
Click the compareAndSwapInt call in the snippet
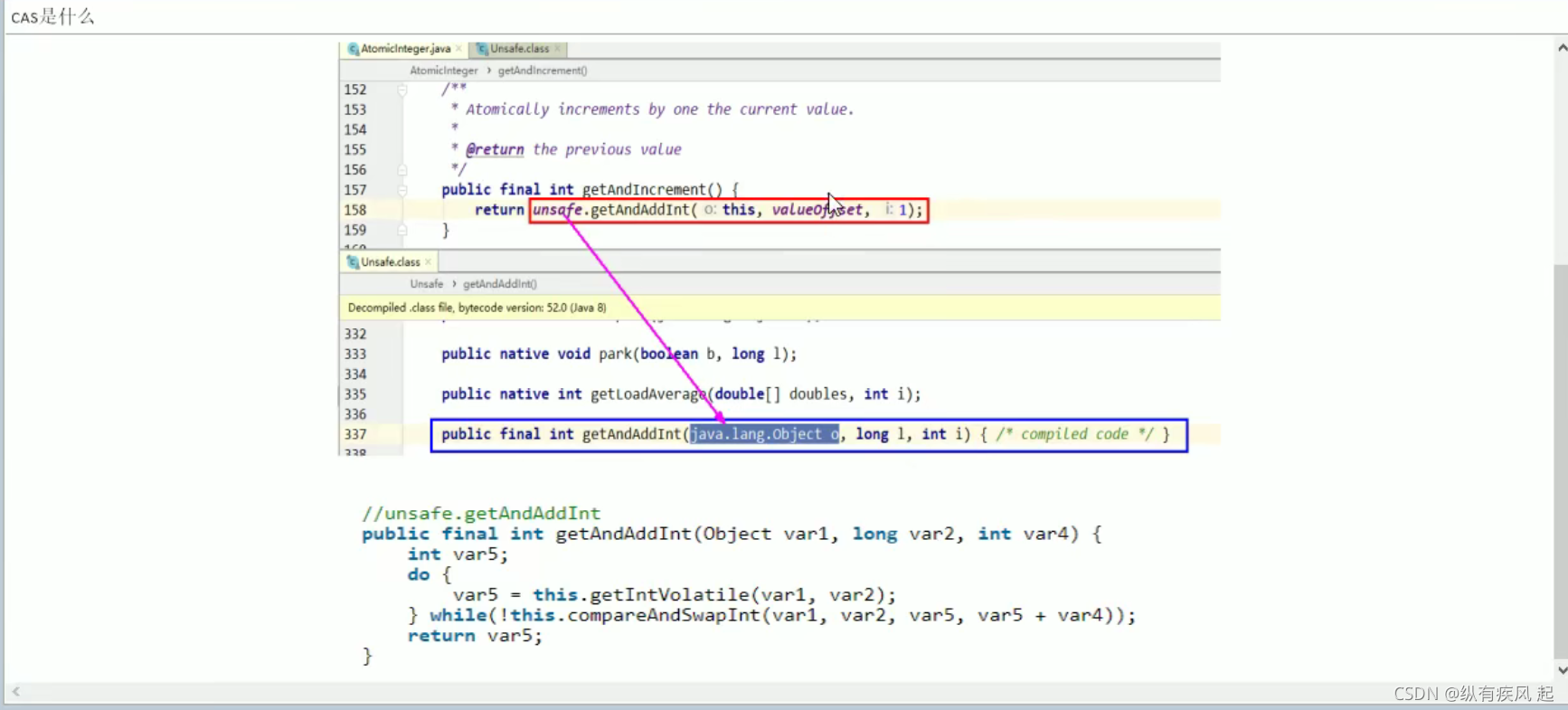[664, 616]
